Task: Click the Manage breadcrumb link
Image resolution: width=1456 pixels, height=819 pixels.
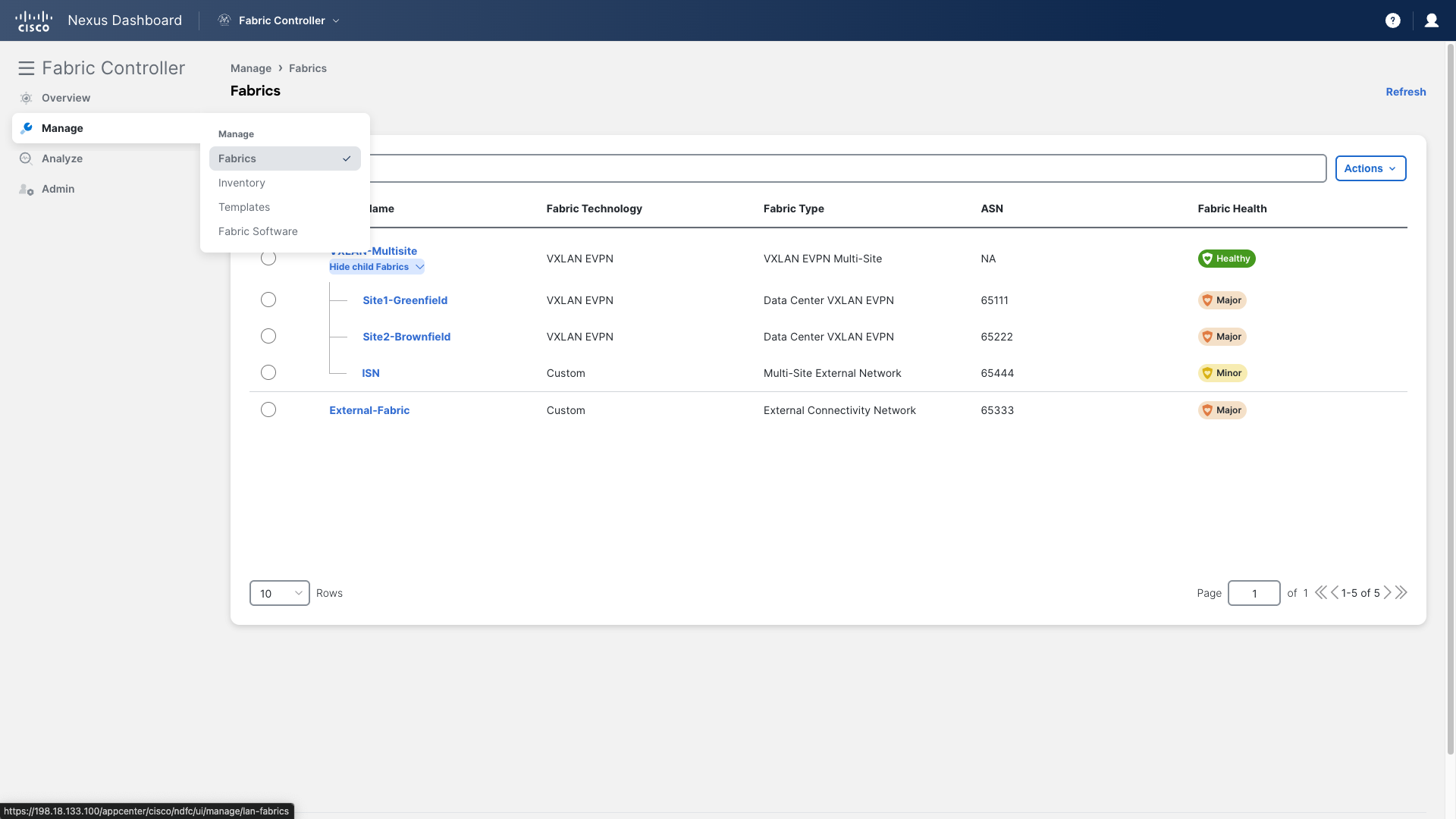Action: click(251, 68)
